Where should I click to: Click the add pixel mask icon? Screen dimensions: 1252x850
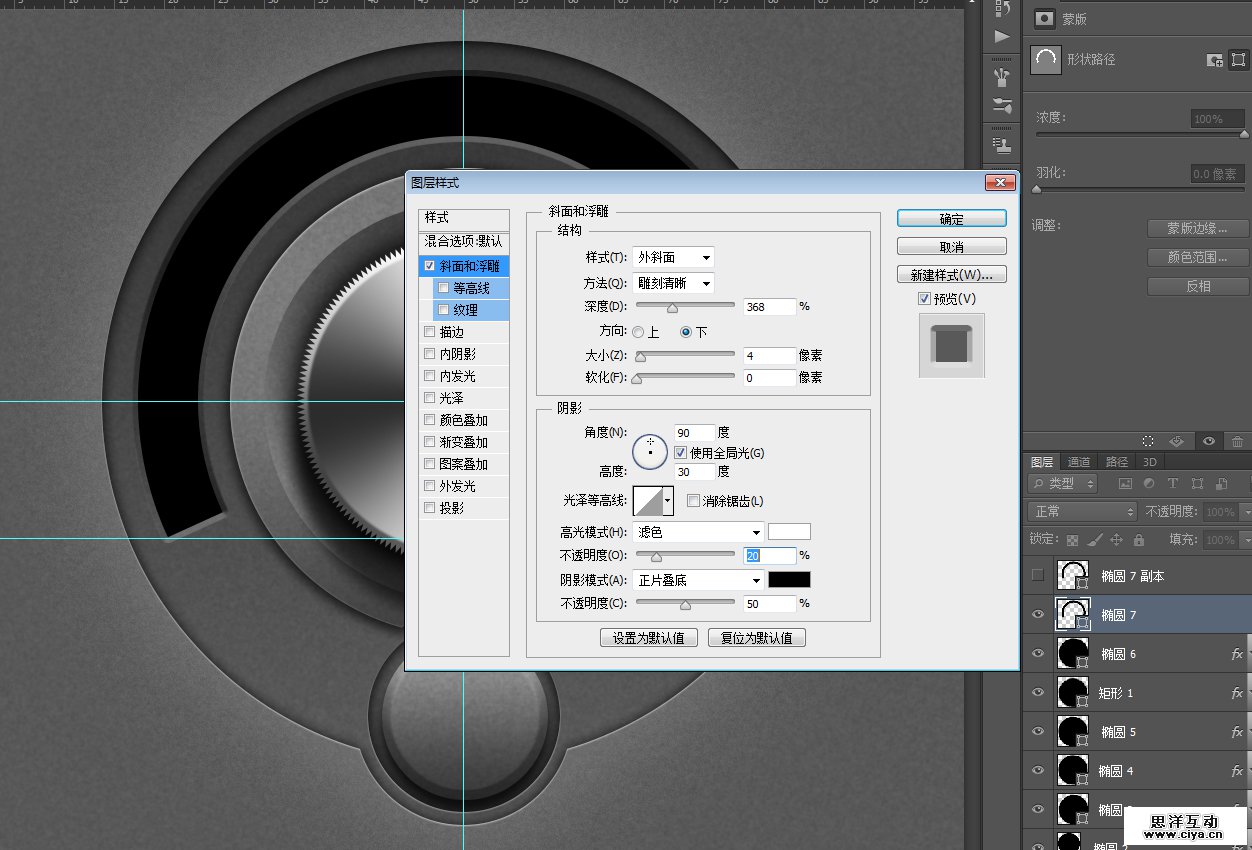click(1215, 60)
